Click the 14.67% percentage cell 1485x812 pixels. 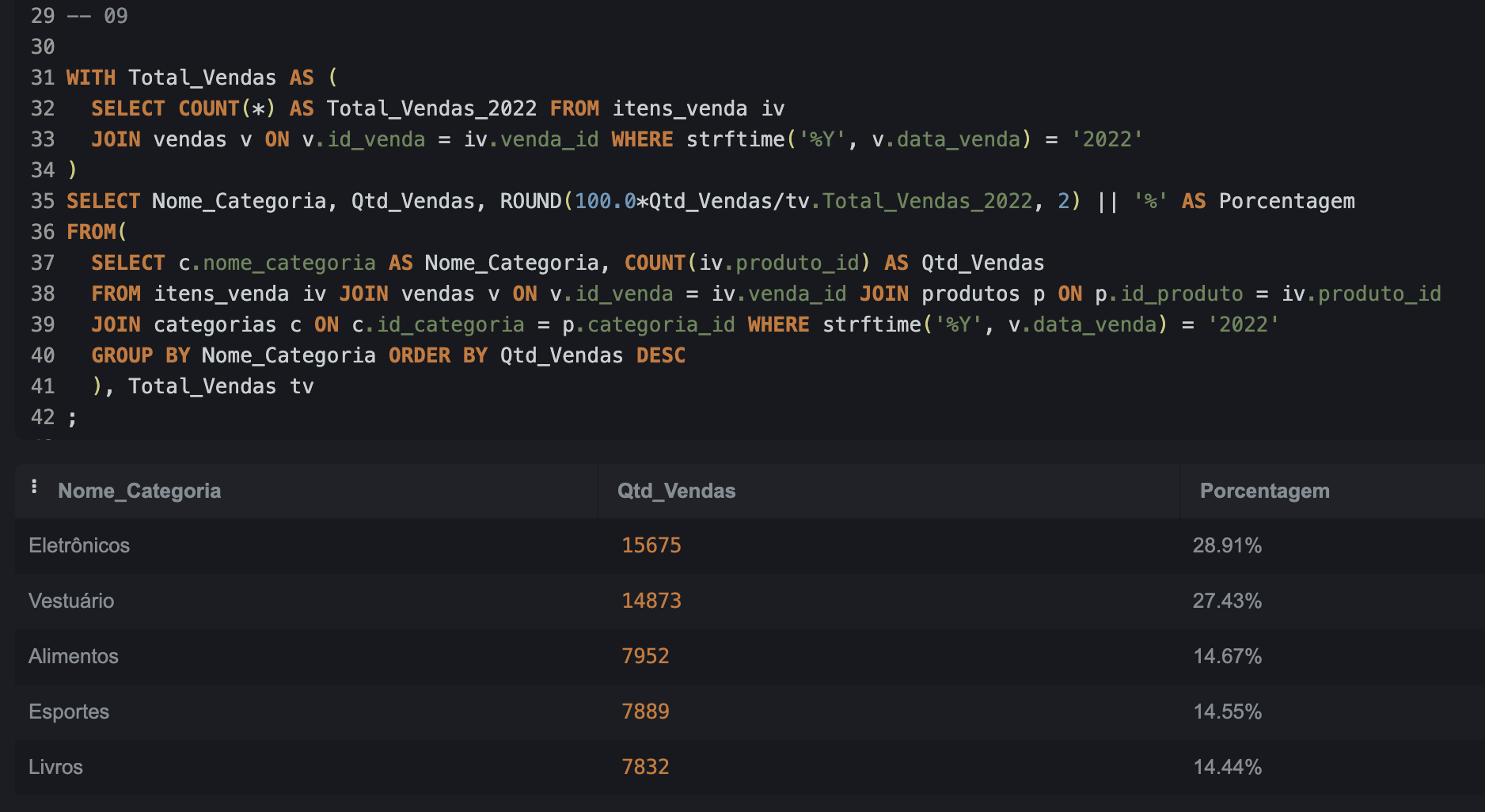click(1227, 656)
